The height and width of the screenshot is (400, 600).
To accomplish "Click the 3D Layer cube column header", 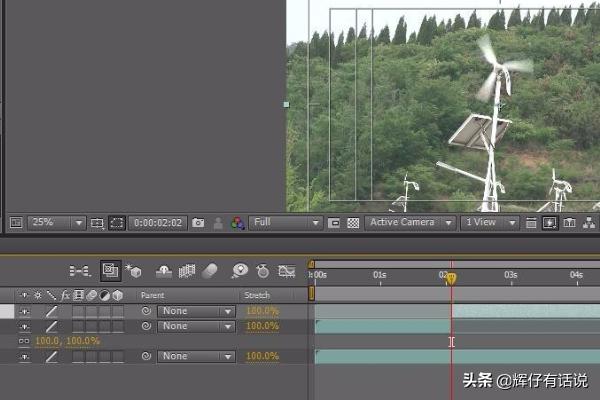I will (x=117, y=295).
